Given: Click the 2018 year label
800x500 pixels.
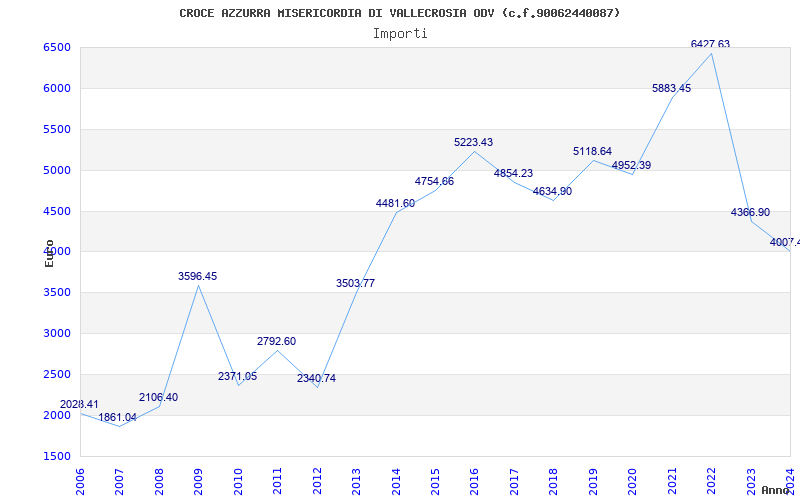Looking at the screenshot, I should (553, 481).
